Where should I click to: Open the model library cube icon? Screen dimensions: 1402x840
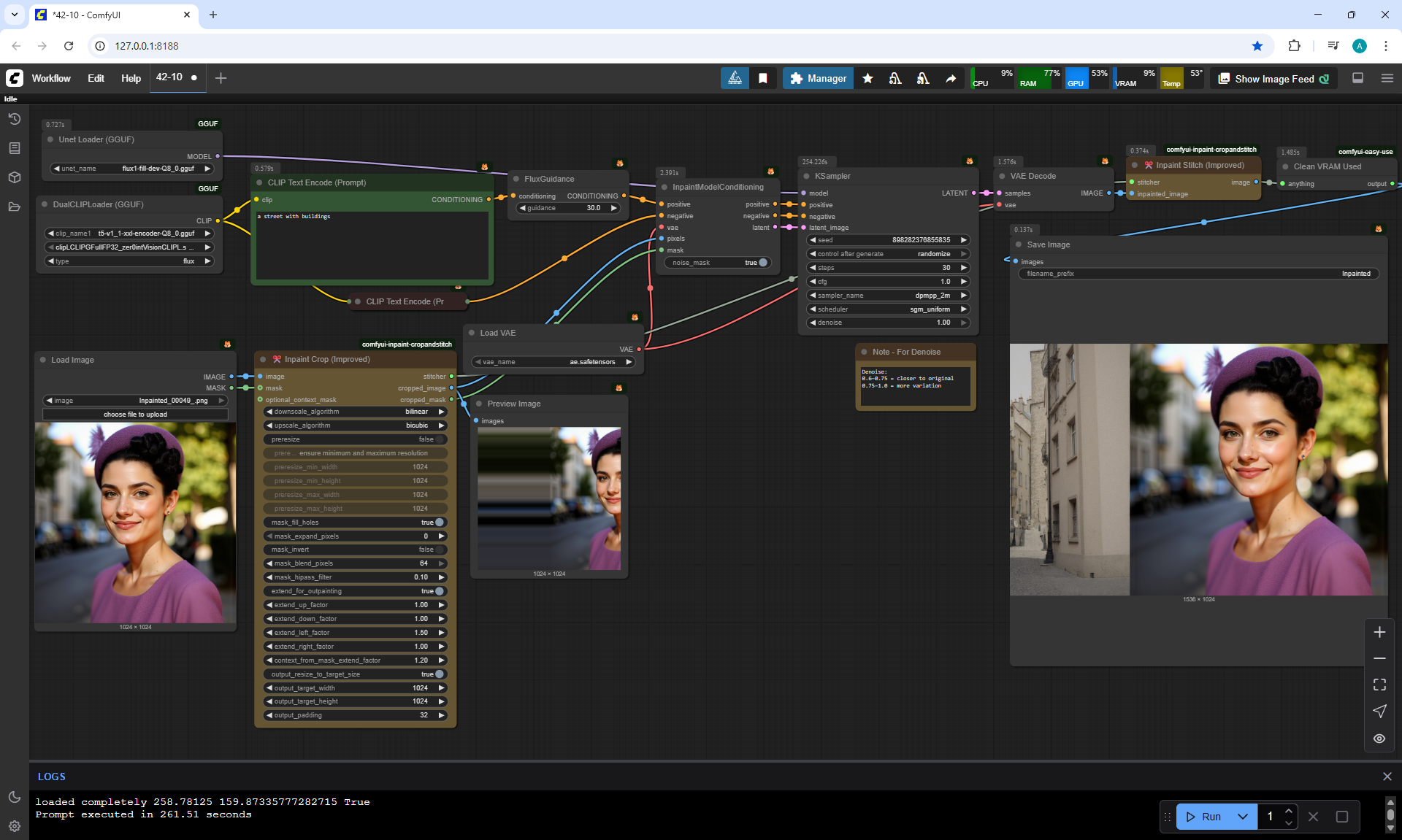[14, 177]
